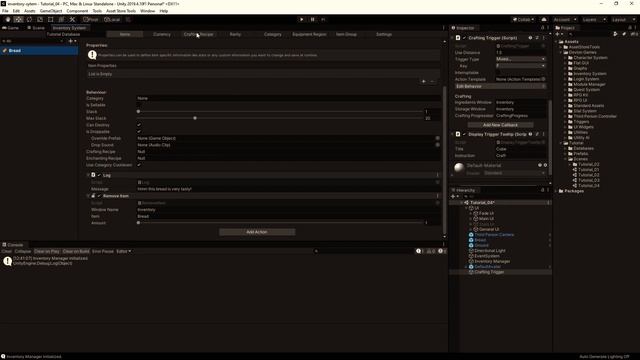640x360 pixels.
Task: Disable the Crafting Trigger script component
Action: [x=464, y=38]
